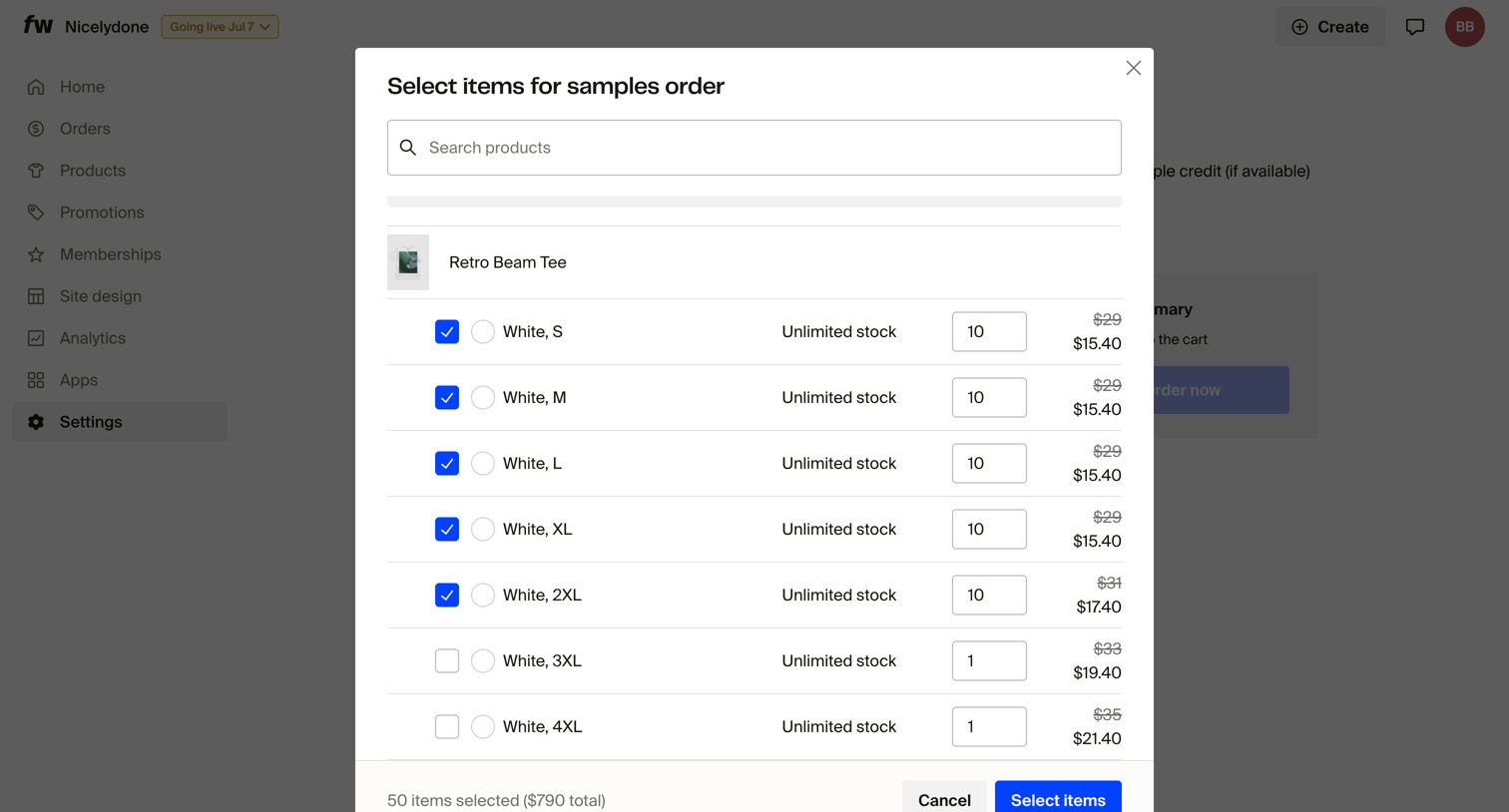Check the White, 3XL checkbox

(447, 660)
